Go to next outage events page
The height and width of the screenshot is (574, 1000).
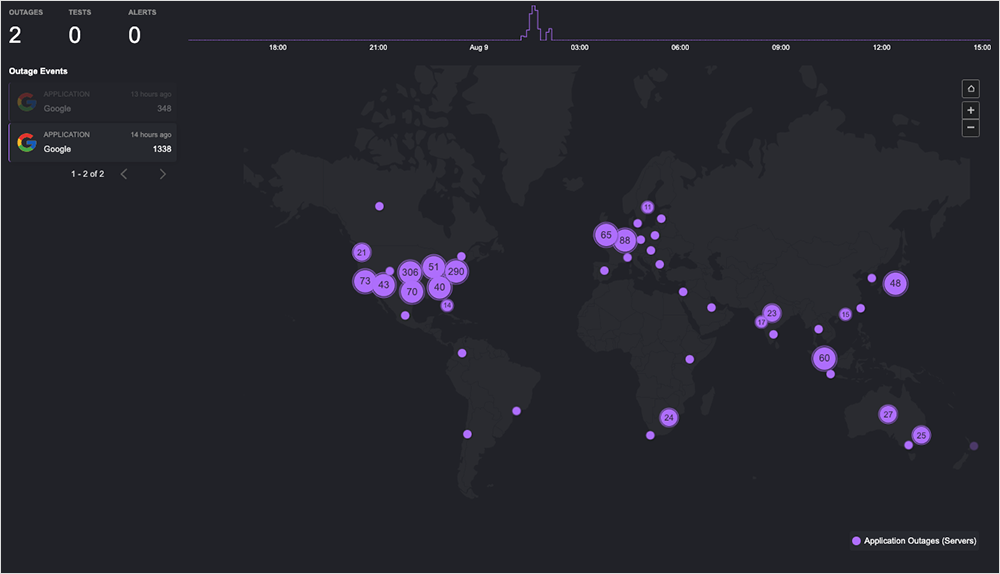(163, 174)
